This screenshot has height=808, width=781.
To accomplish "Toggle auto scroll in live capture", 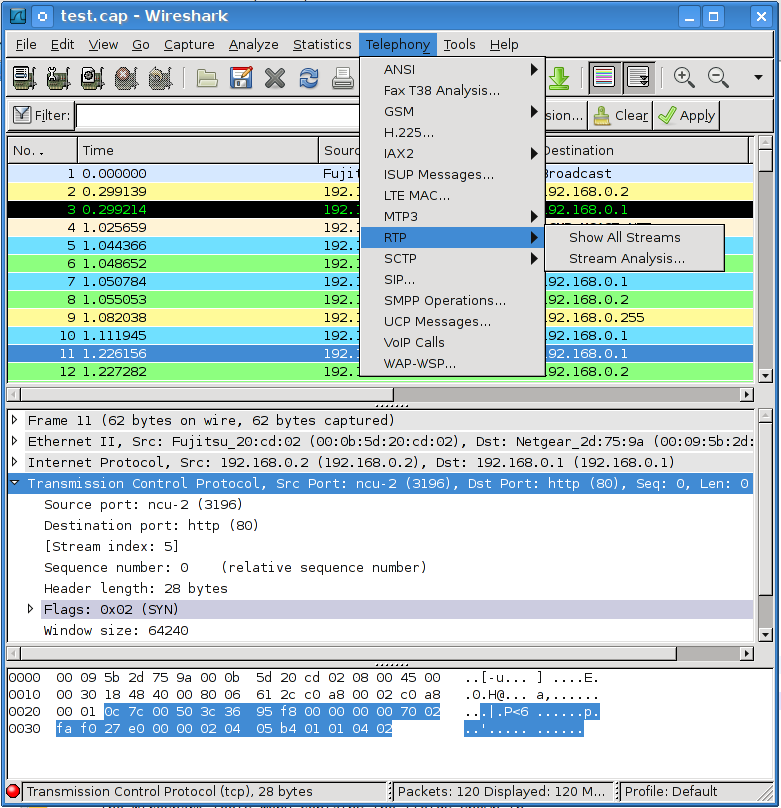I will point(638,78).
